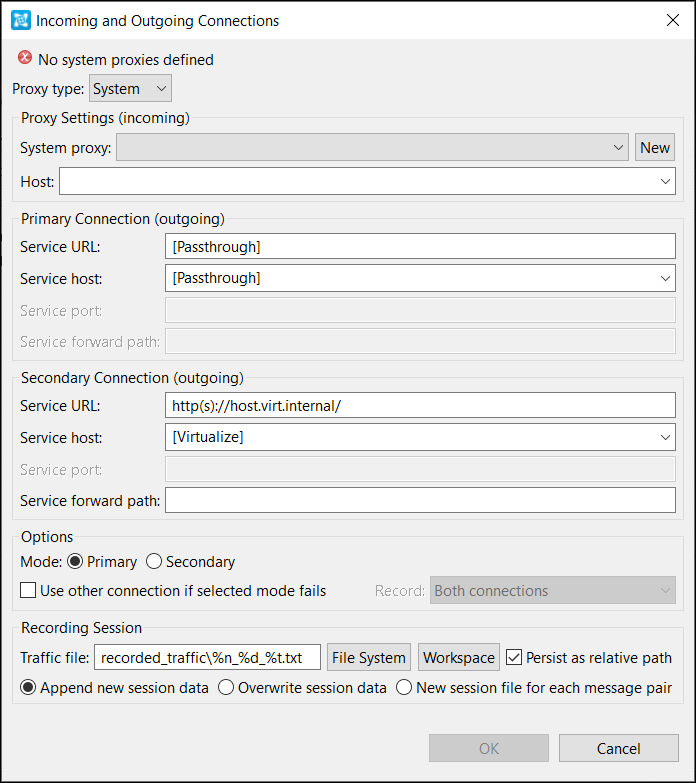Open the Proxy type dropdown
Image resolution: width=696 pixels, height=783 pixels.
coord(130,88)
